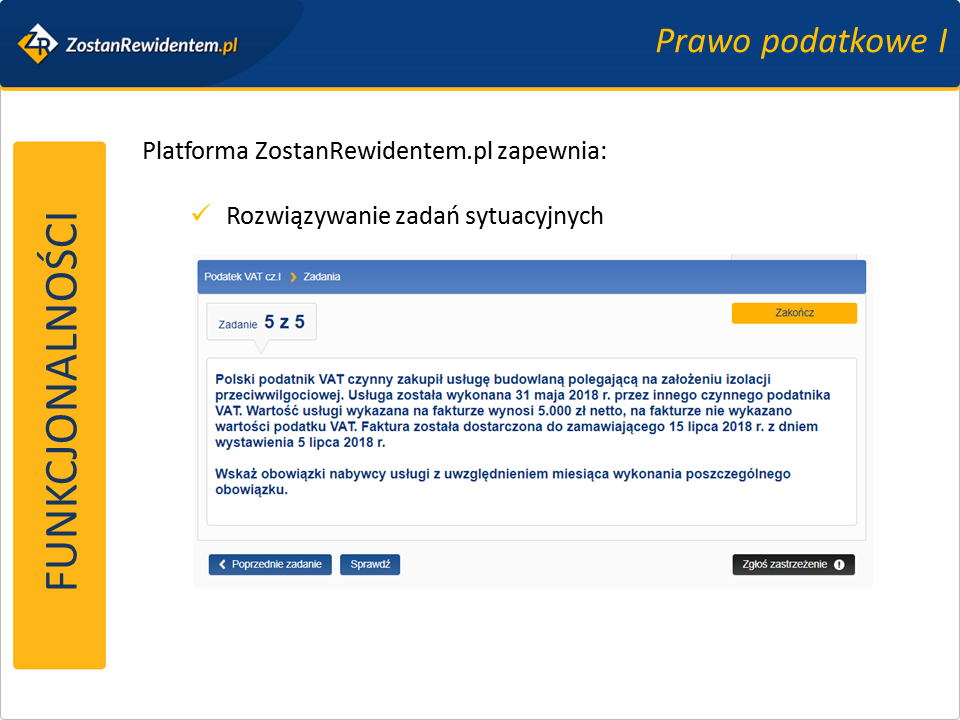Go back with Poprzednie zadanie button
This screenshot has width=960, height=720.
click(270, 564)
